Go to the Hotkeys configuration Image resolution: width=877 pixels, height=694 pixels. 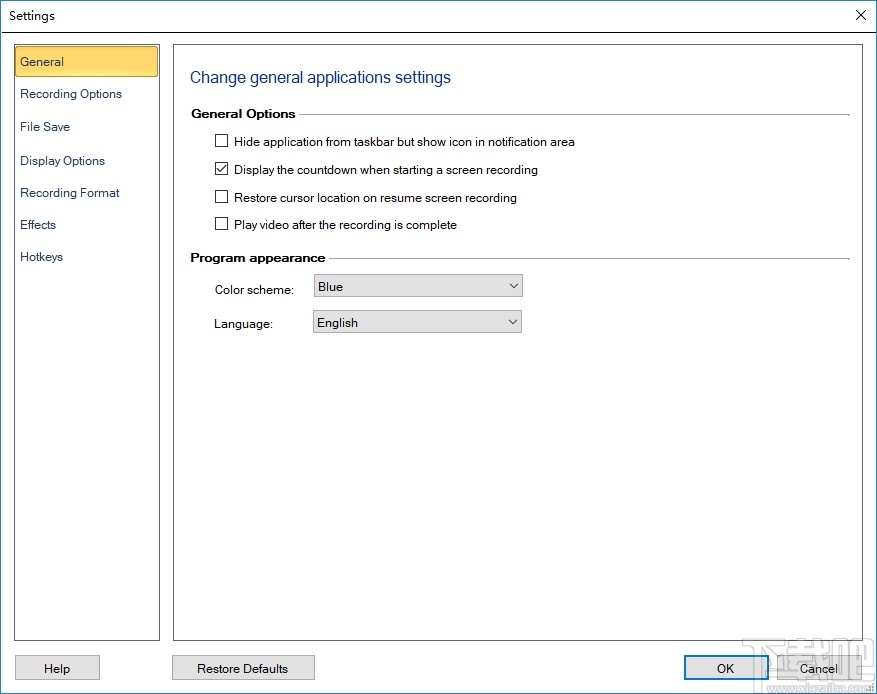[x=41, y=257]
